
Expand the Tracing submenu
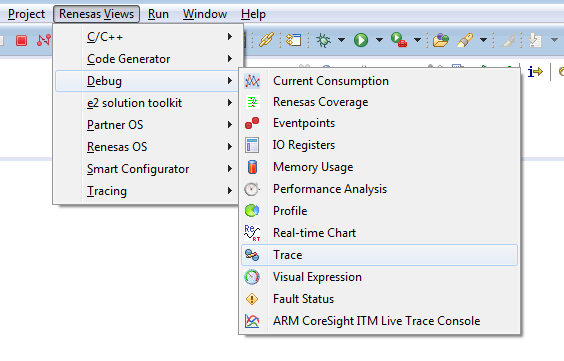pos(146,191)
